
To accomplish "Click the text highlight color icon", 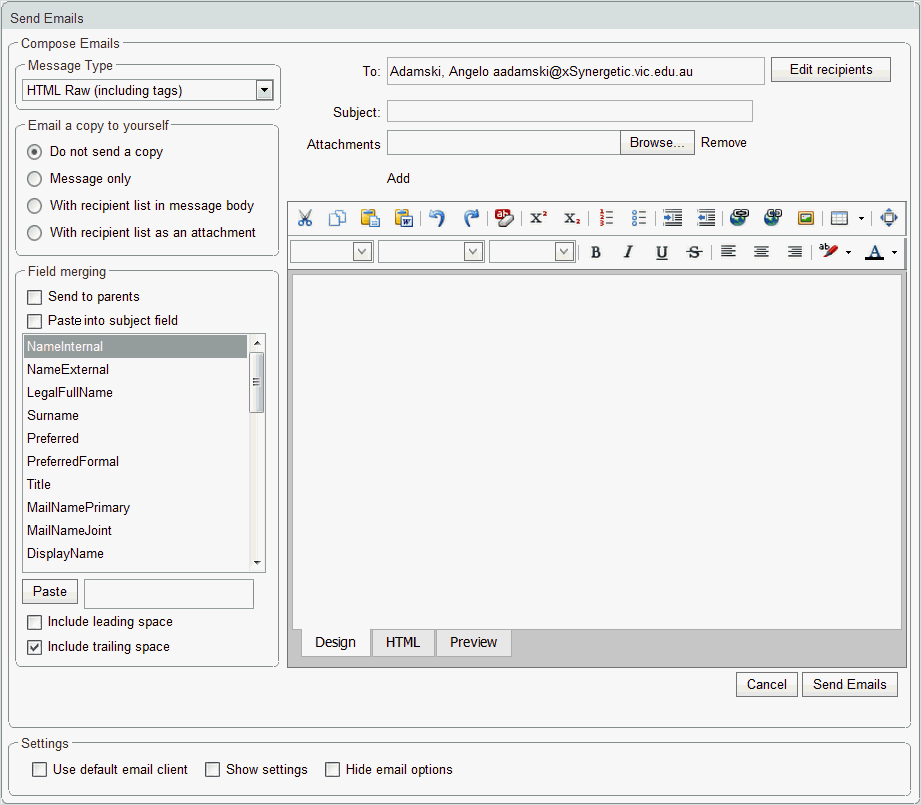I will 828,251.
